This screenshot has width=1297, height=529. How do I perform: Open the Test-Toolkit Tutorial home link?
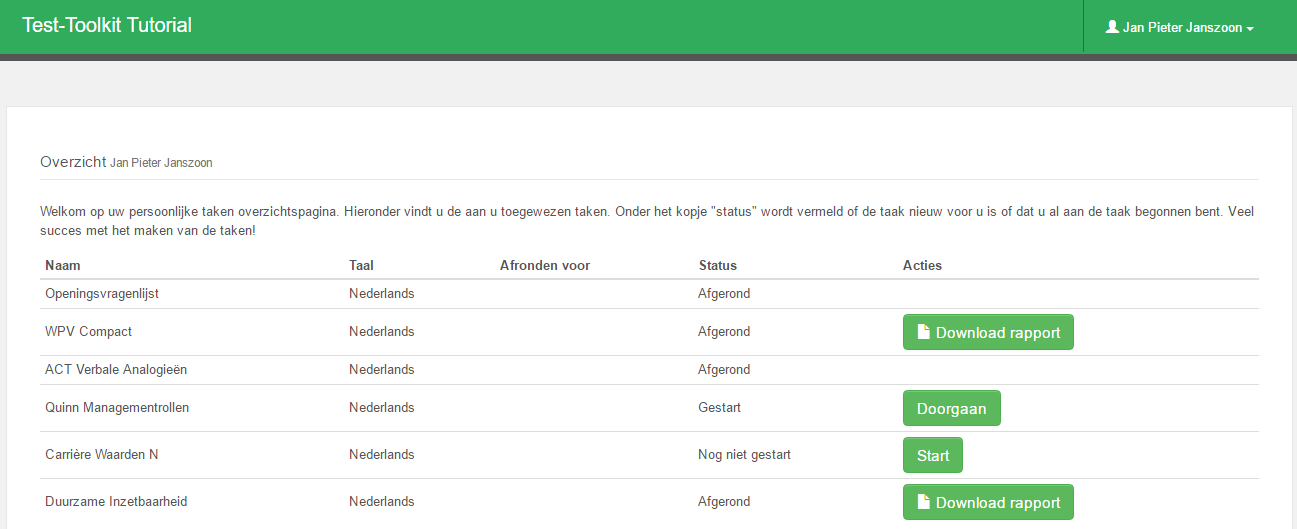pos(107,25)
